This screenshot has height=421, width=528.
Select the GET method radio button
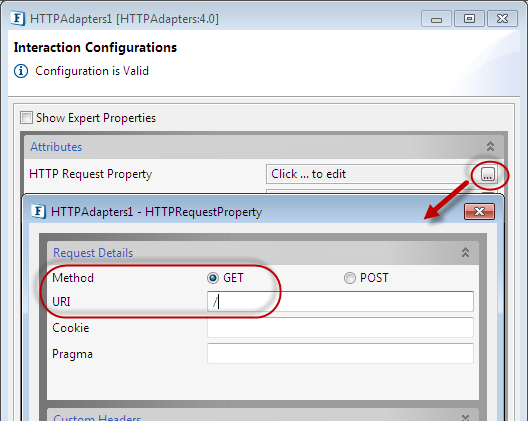213,278
